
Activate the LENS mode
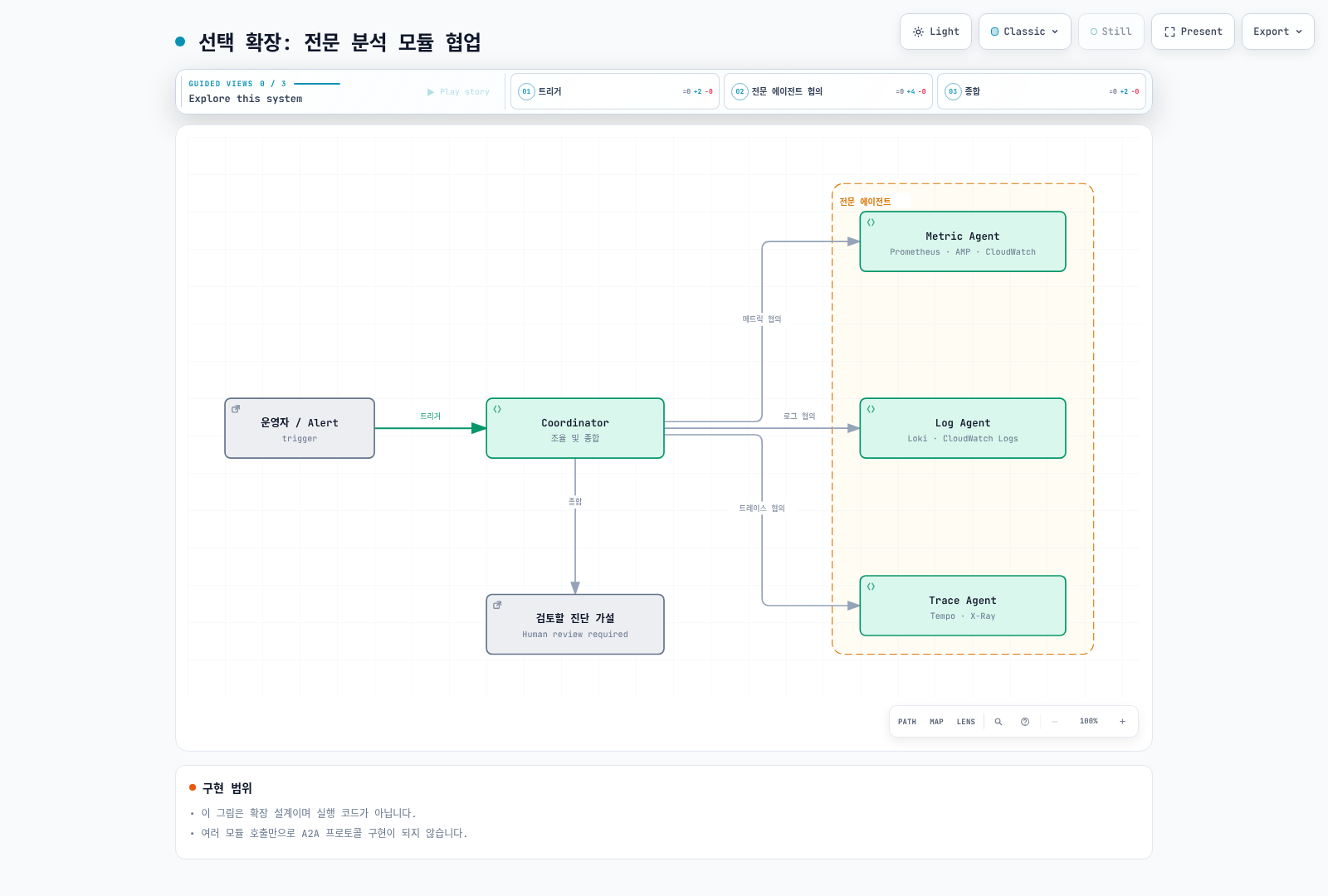pos(966,722)
